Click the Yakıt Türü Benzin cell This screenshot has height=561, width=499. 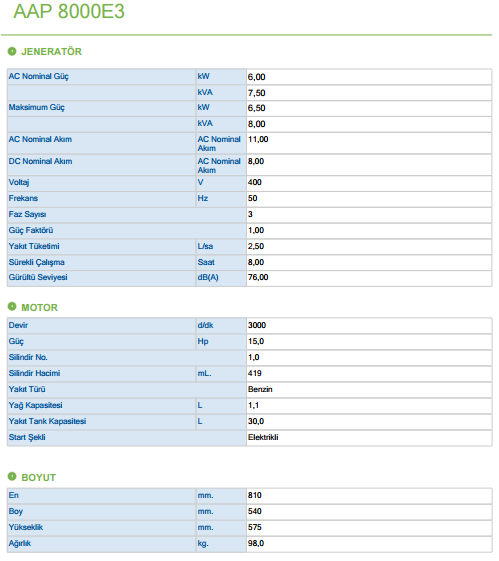(x=369, y=389)
